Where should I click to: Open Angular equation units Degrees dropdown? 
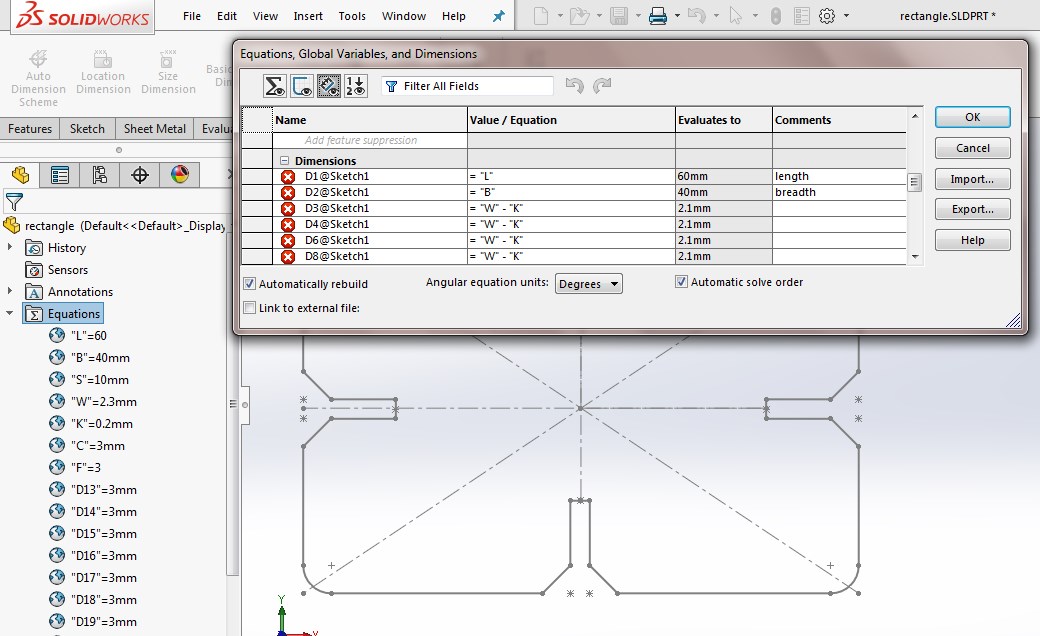[x=588, y=284]
